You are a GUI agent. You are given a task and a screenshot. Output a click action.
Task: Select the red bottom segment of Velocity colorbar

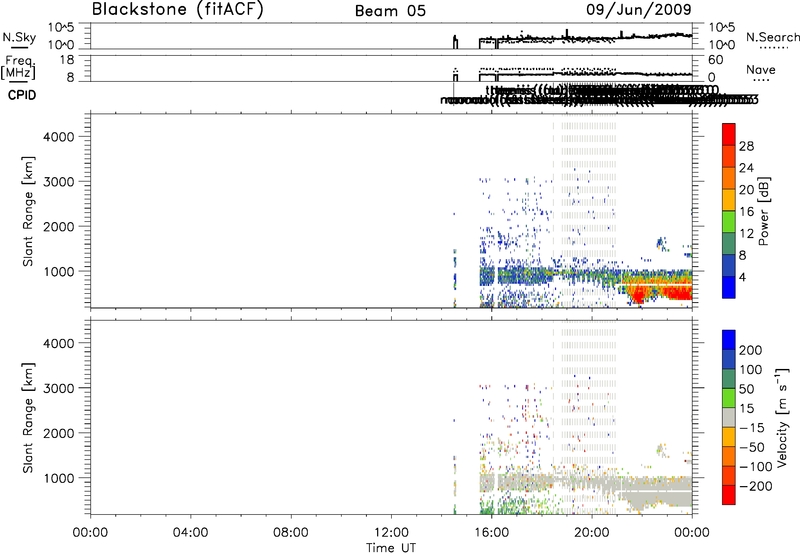(729, 495)
